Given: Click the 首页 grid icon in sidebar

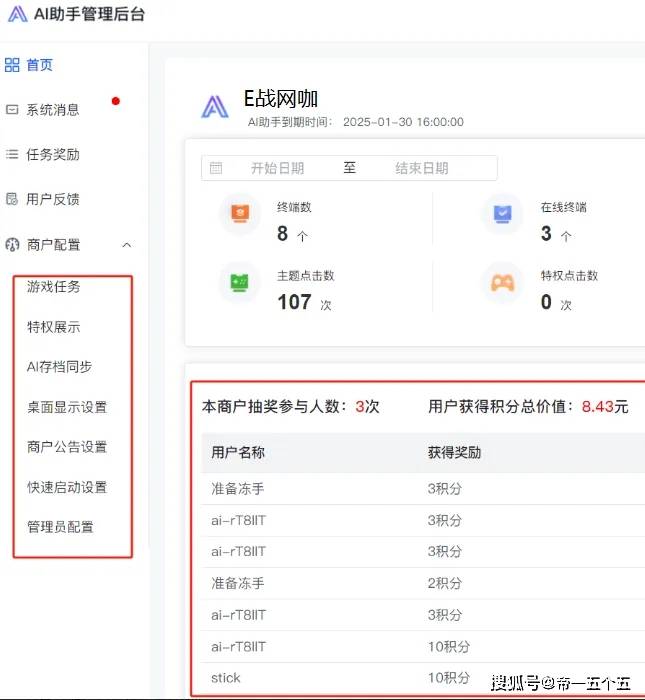Looking at the screenshot, I should point(12,65).
